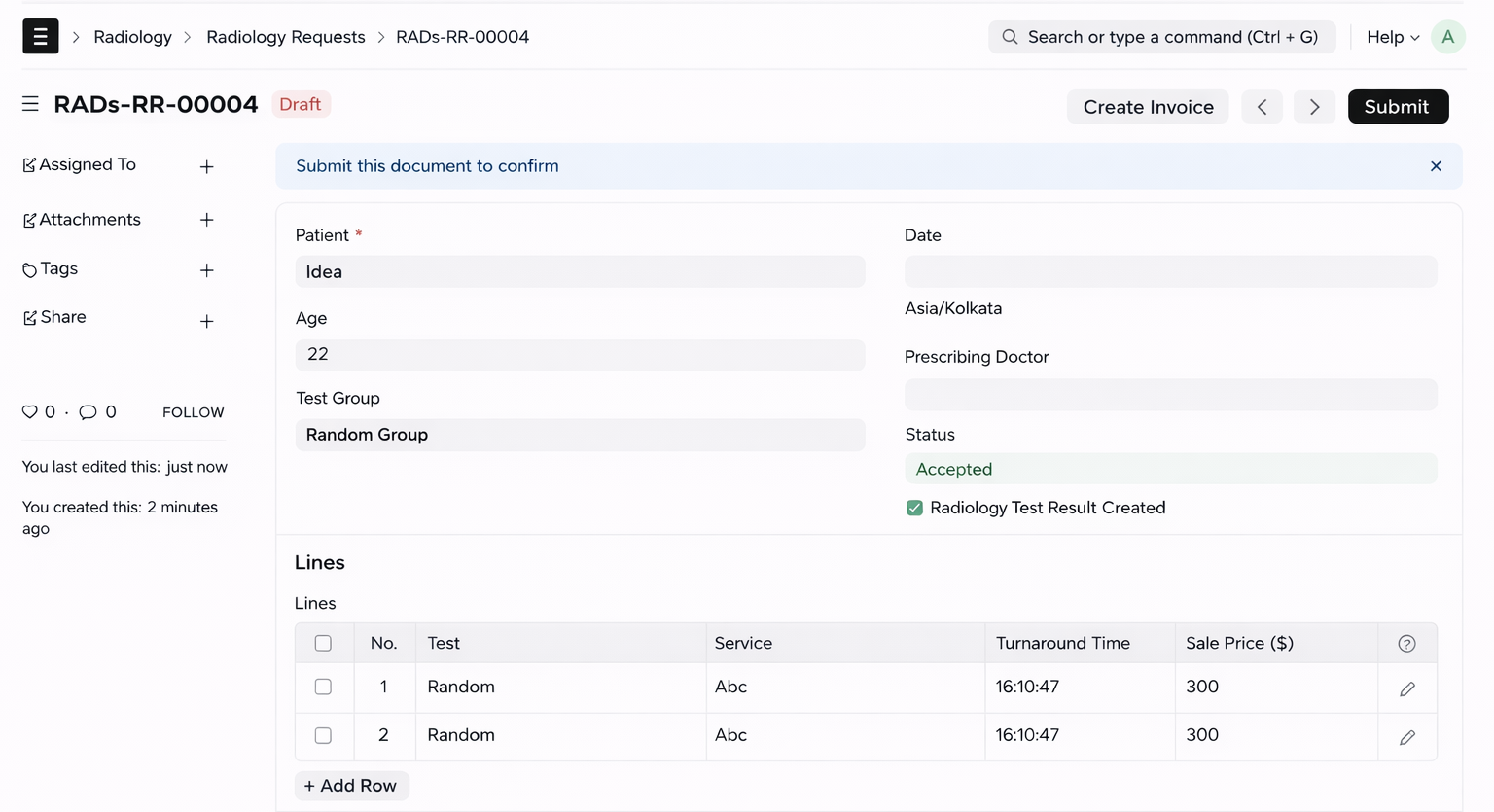1494x812 pixels.
Task: Check the row 1 checkbox
Action: click(x=323, y=687)
